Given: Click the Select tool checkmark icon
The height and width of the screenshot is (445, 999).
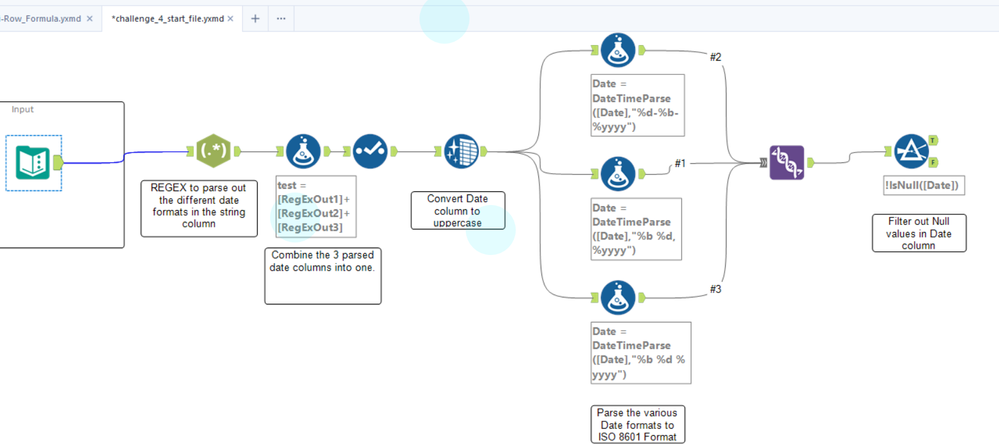Looking at the screenshot, I should click(x=370, y=151).
